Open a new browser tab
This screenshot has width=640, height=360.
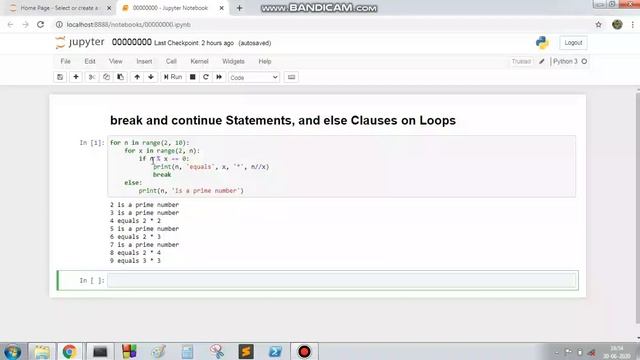[x=240, y=8]
